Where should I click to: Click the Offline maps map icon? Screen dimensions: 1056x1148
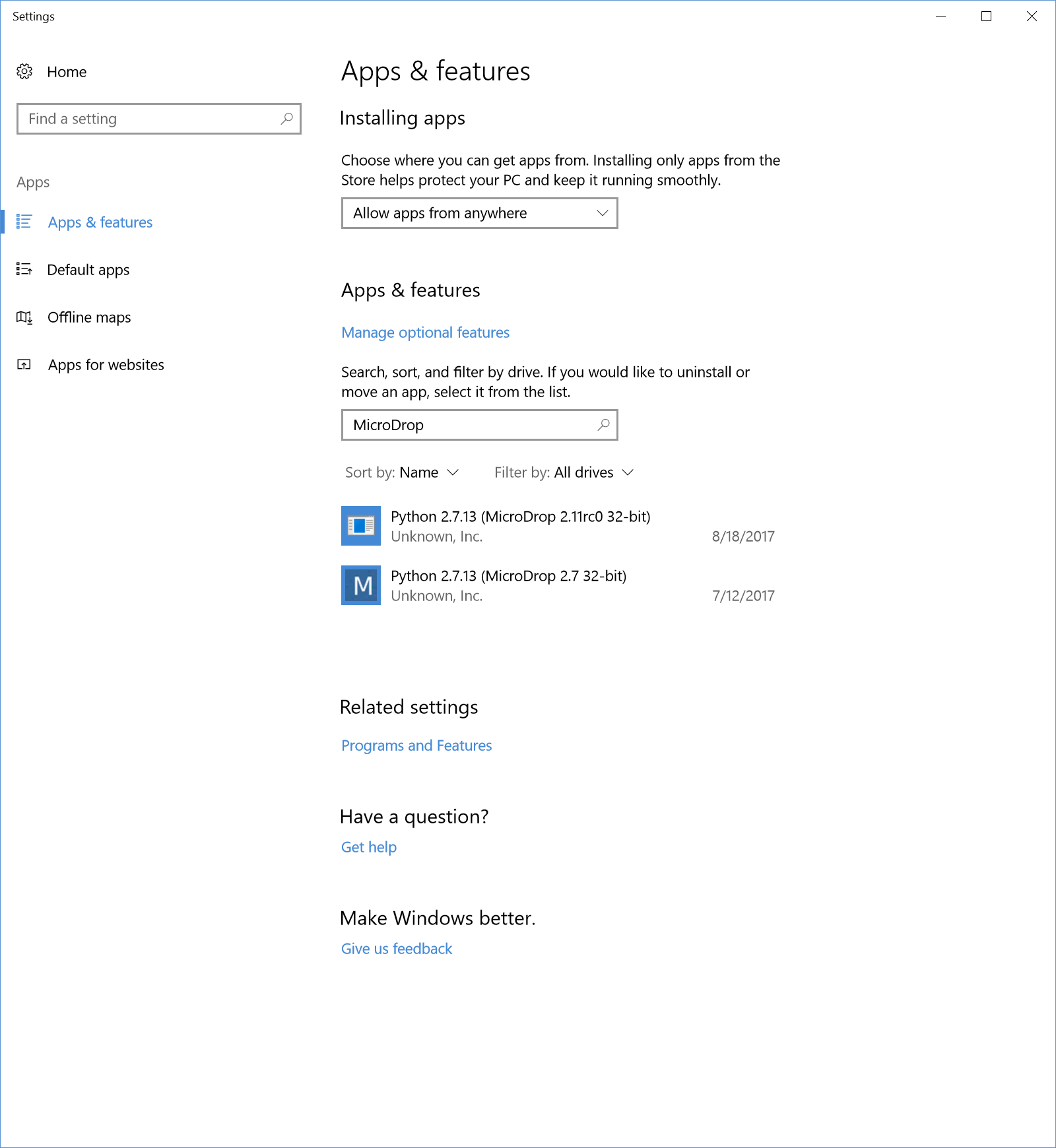[x=24, y=317]
